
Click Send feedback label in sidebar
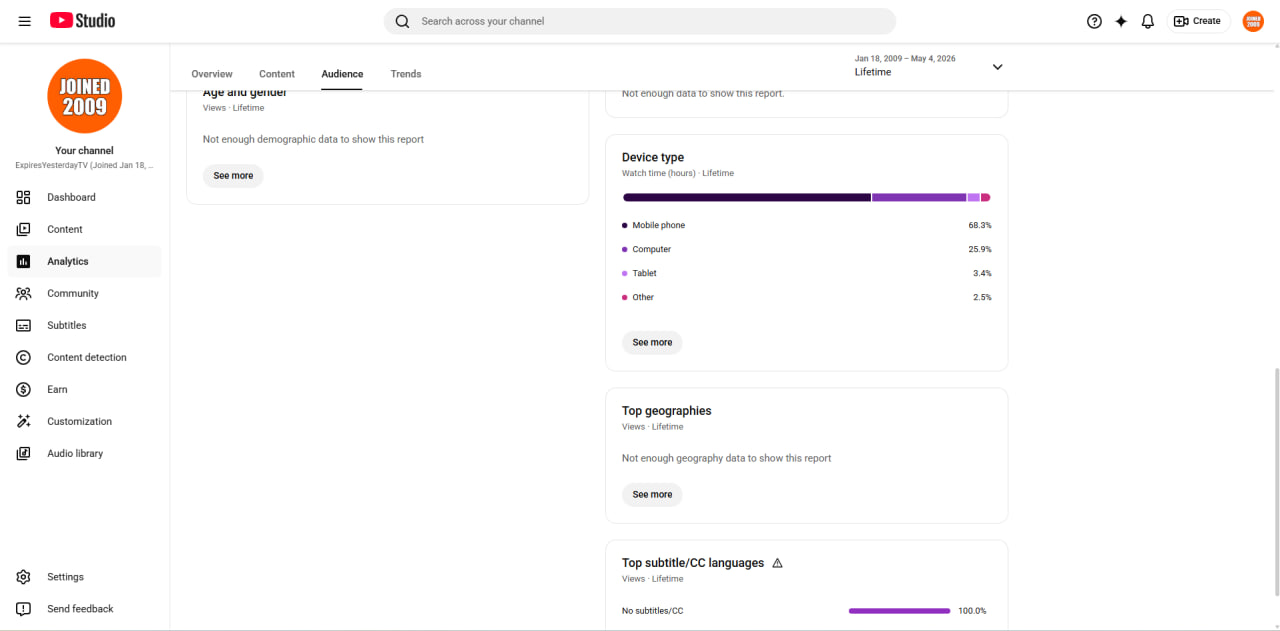80,609
